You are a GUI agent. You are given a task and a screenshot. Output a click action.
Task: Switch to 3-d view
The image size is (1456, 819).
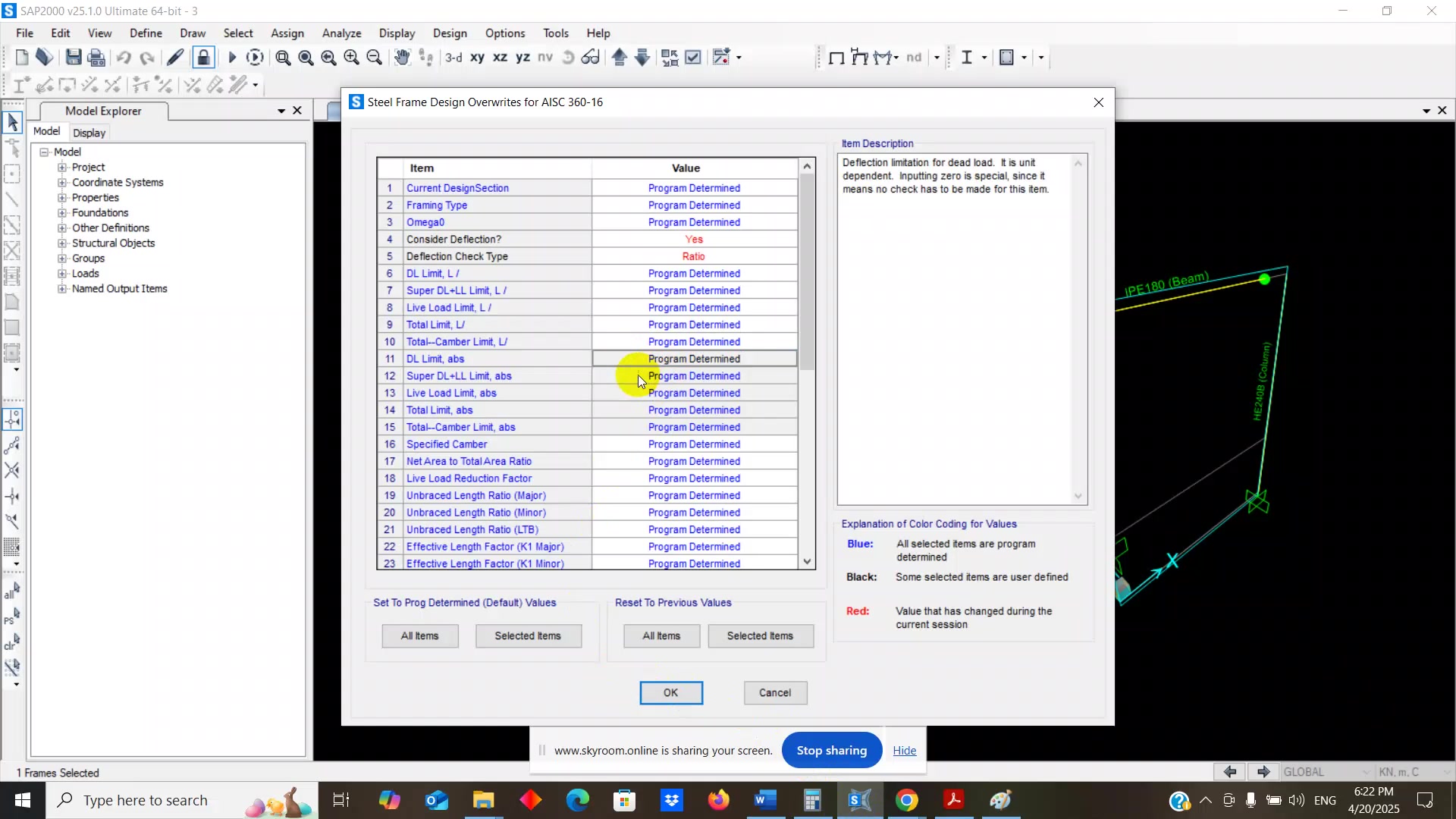(x=453, y=58)
